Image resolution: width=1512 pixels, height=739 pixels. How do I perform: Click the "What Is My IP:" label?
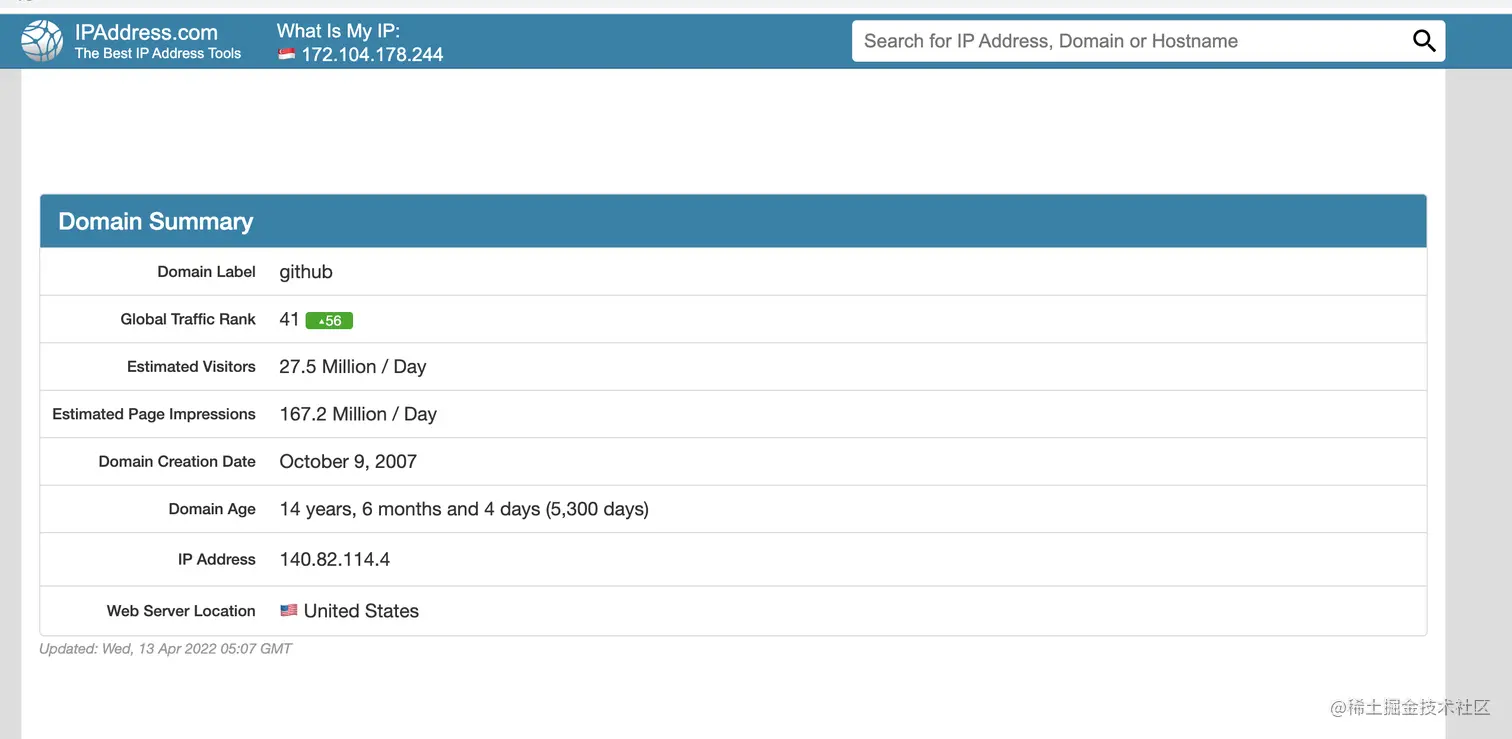[x=338, y=31]
